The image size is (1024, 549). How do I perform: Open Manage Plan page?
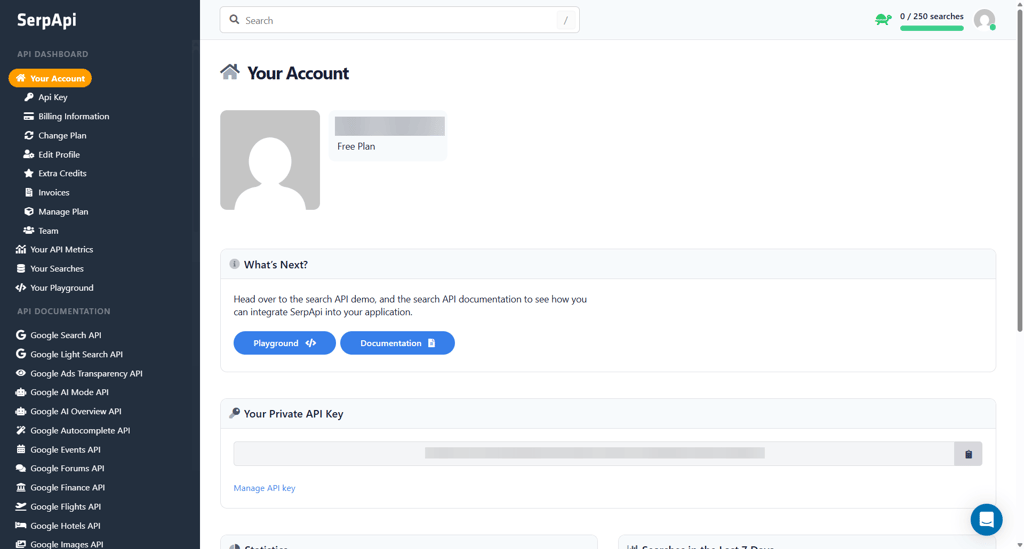(63, 212)
